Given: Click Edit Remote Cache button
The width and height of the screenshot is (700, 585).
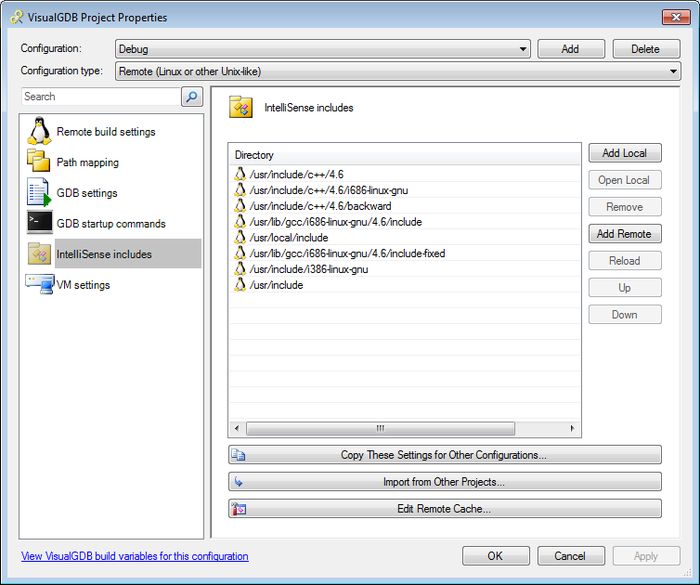Looking at the screenshot, I should coord(445,509).
